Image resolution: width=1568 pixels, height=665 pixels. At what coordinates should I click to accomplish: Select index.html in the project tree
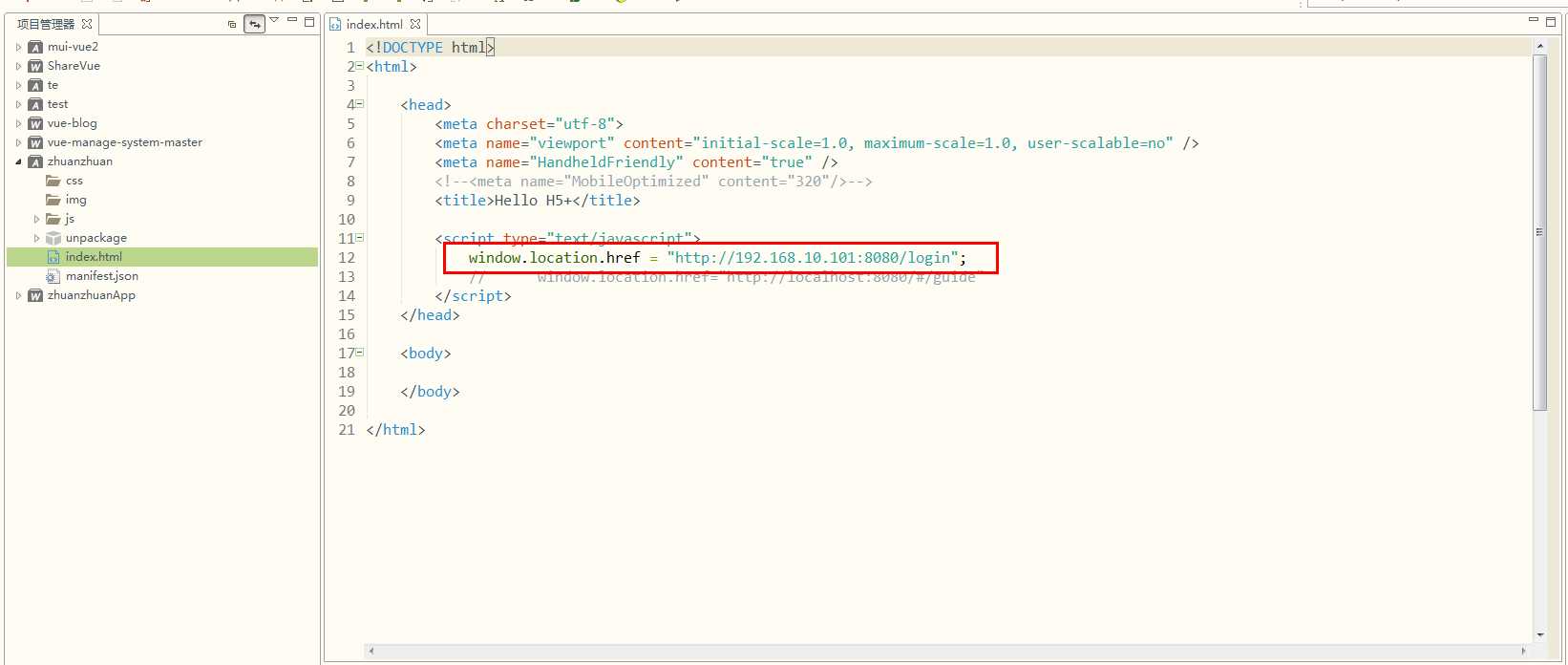94,257
